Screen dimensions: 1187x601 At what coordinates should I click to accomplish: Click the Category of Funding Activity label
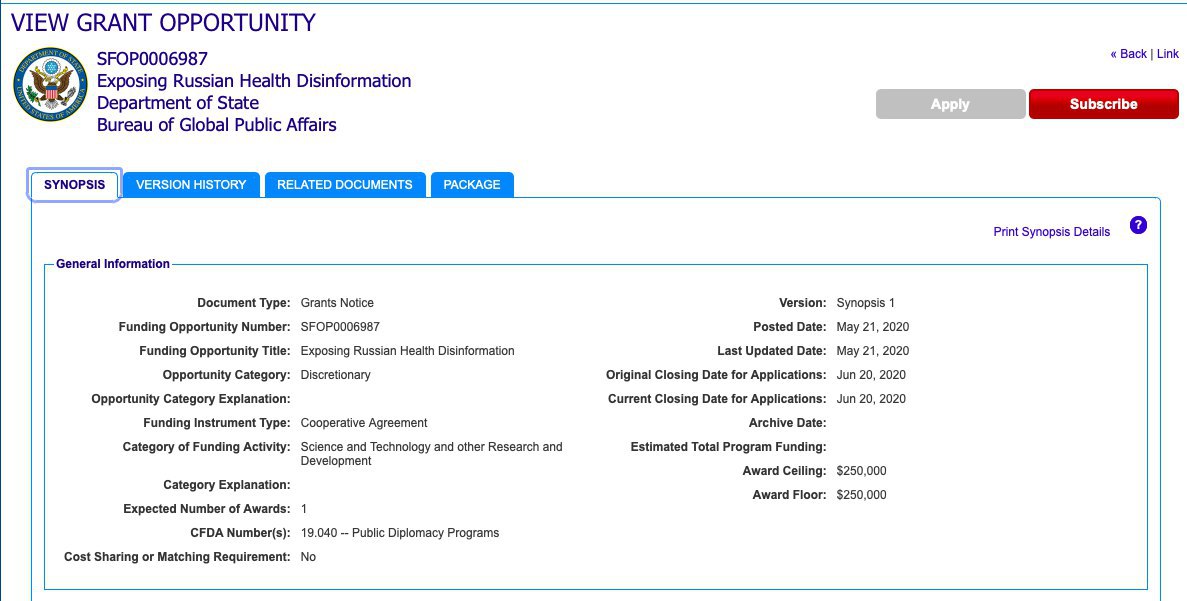(207, 447)
